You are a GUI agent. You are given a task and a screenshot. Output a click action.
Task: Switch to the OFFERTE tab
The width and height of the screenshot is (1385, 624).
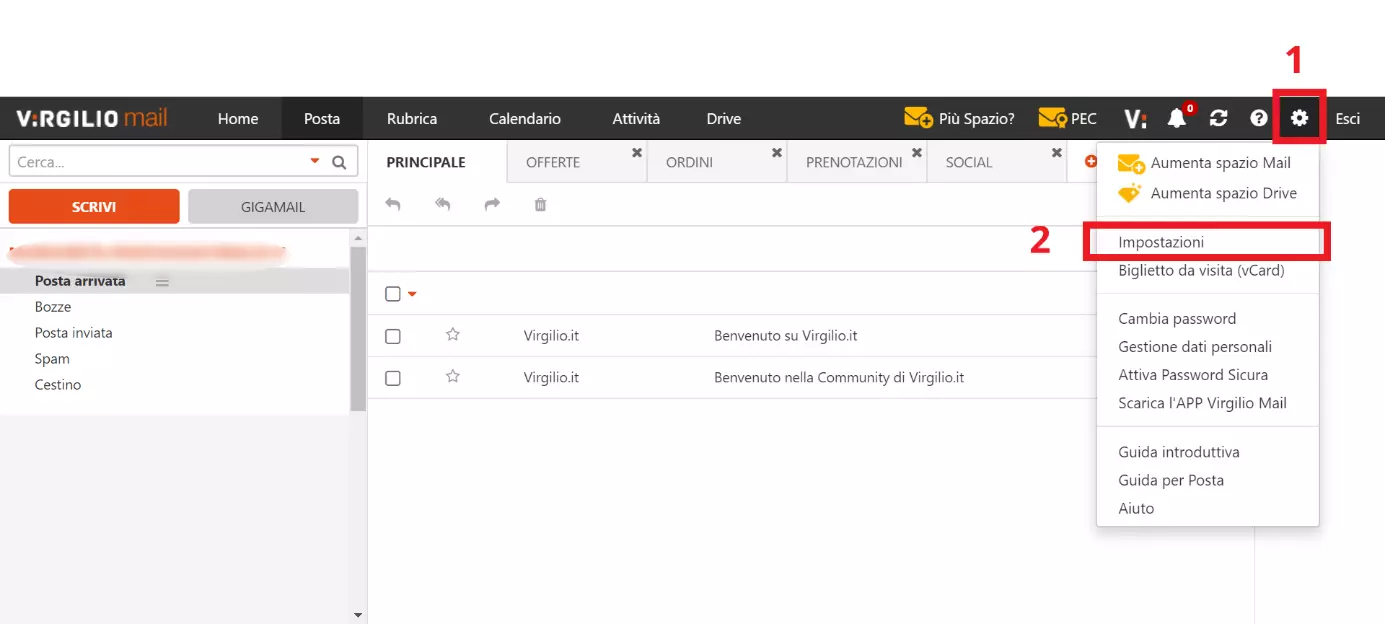(x=553, y=162)
